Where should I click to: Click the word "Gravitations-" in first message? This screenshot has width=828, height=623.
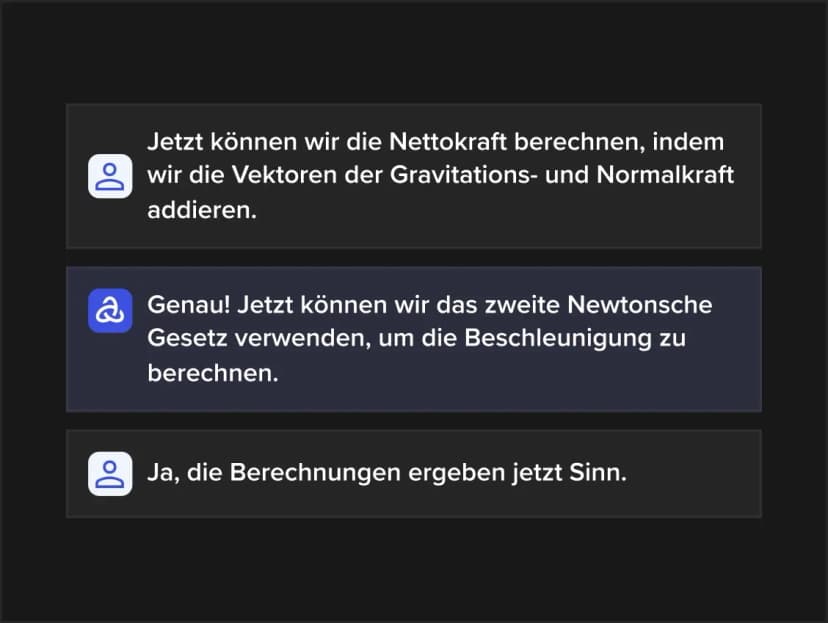464,175
